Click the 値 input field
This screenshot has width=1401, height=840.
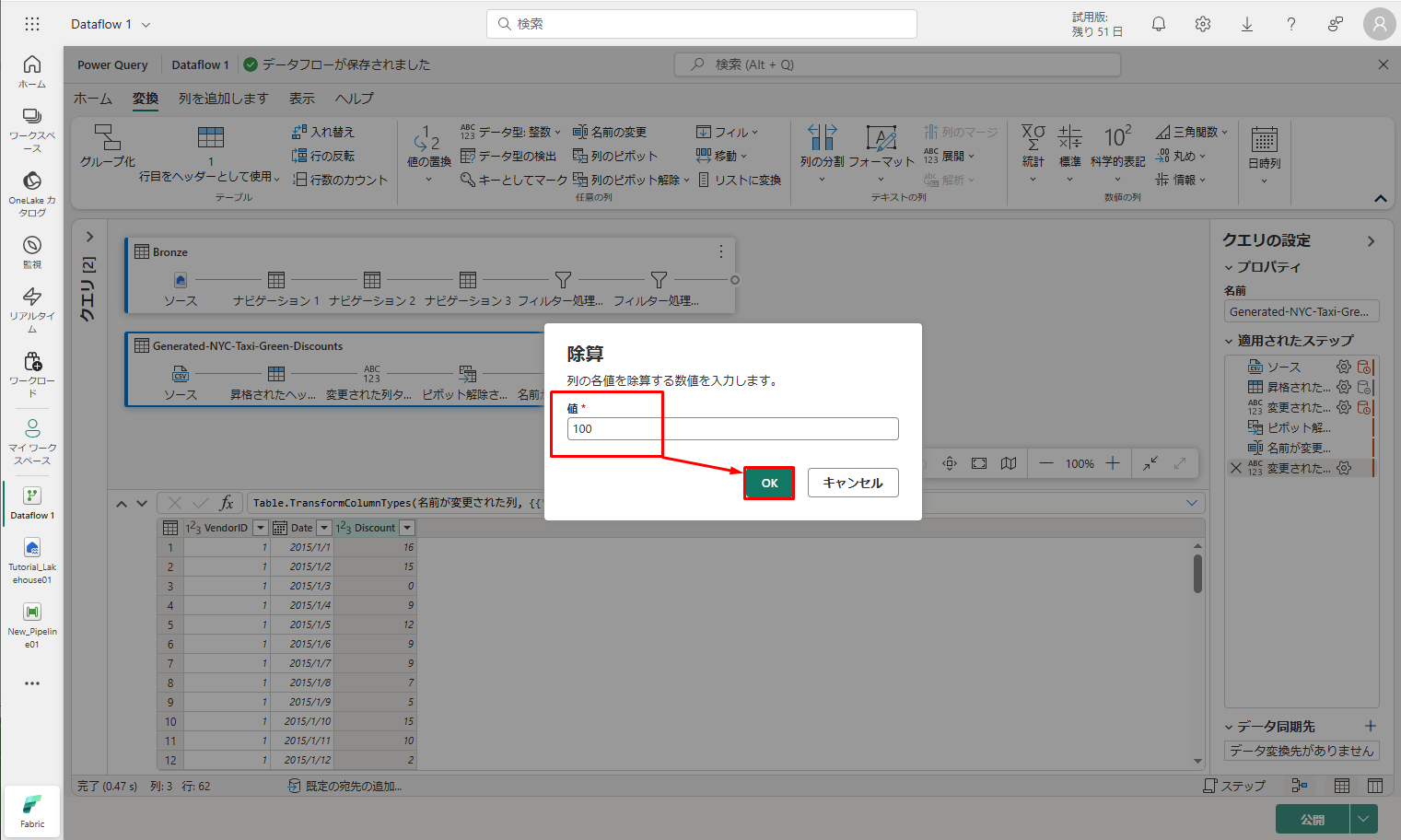[732, 428]
